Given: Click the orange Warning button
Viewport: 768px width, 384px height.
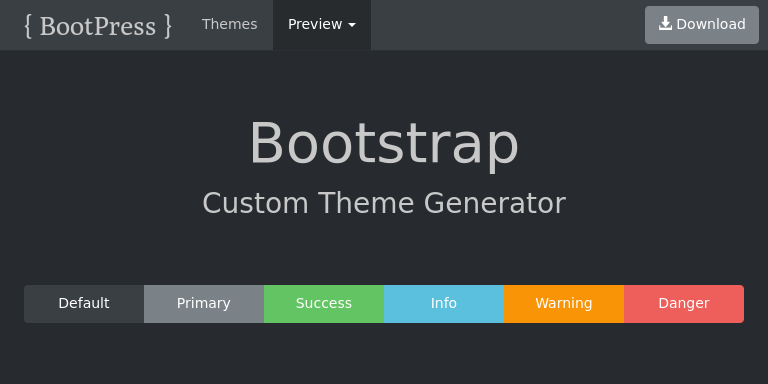Looking at the screenshot, I should (564, 304).
